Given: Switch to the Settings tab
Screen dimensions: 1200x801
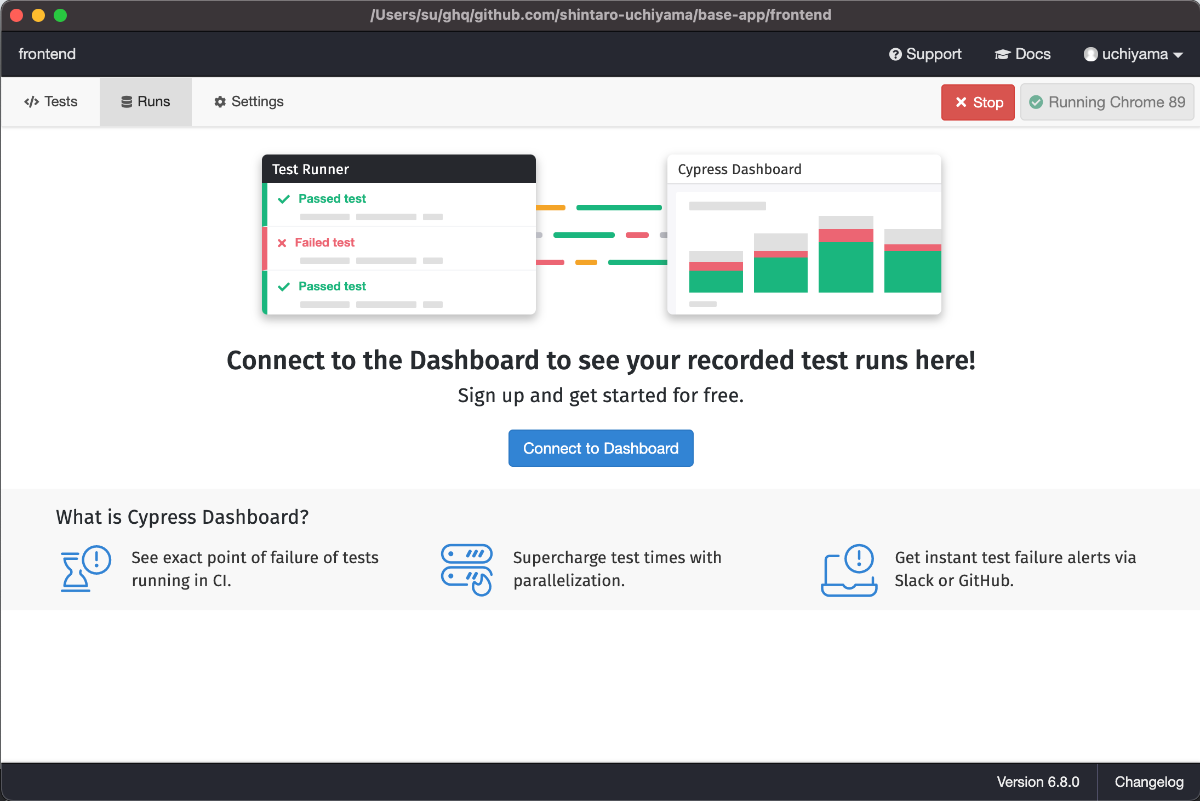Looking at the screenshot, I should pyautogui.click(x=249, y=102).
